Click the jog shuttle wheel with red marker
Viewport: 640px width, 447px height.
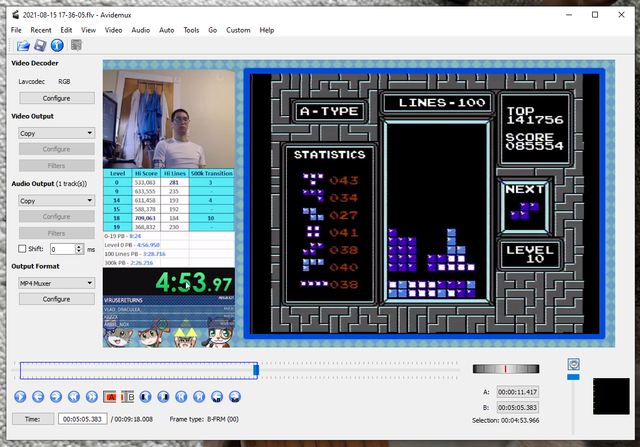click(506, 369)
